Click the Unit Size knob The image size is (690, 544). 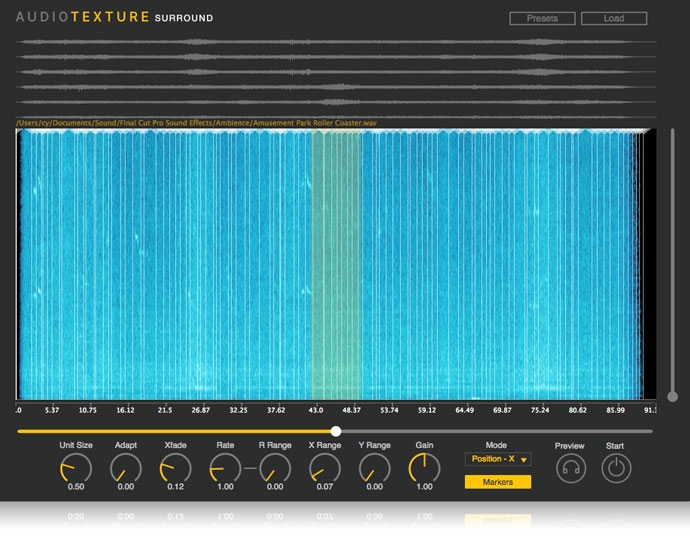76,467
